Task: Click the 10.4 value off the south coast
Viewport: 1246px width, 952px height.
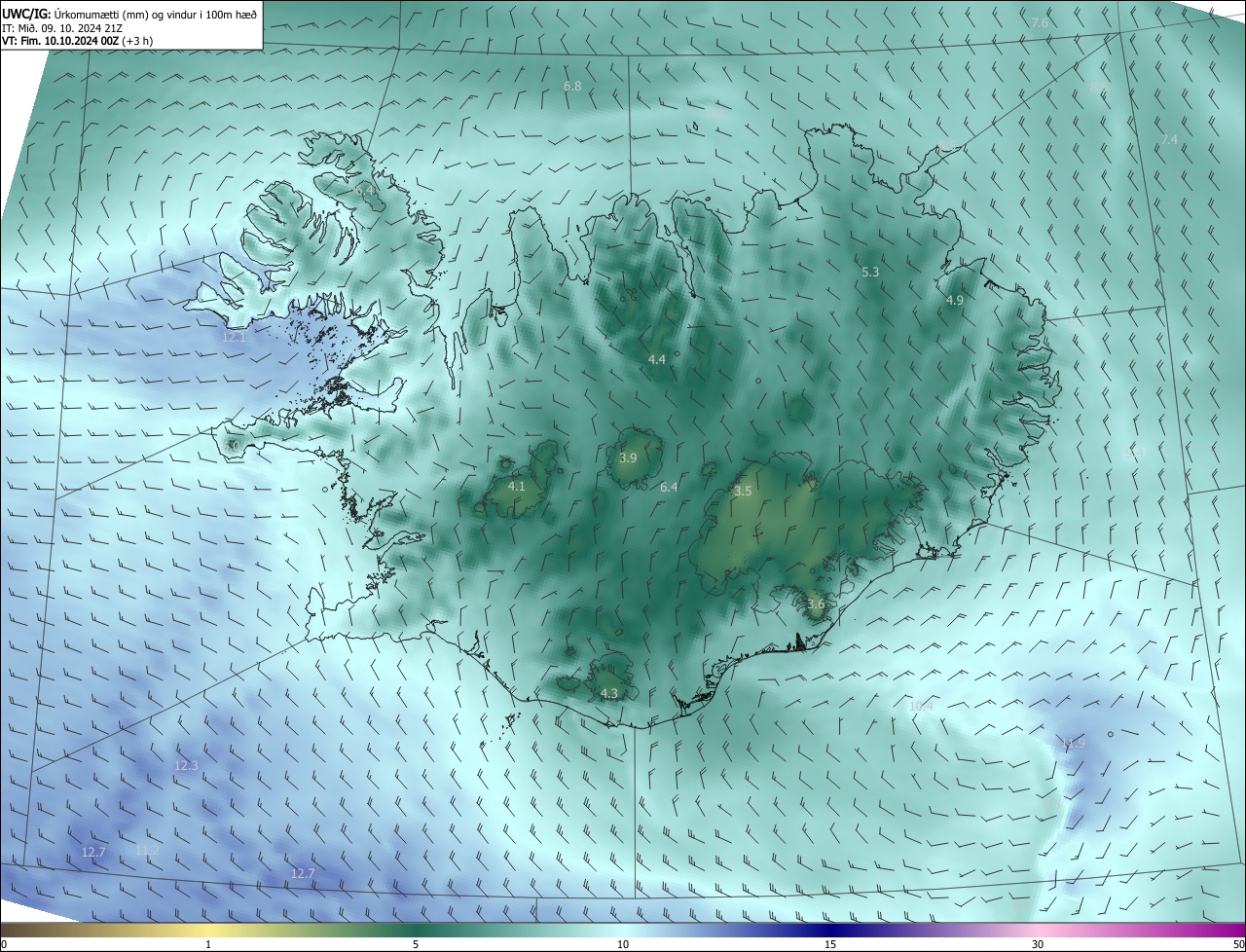Action: pos(920,707)
